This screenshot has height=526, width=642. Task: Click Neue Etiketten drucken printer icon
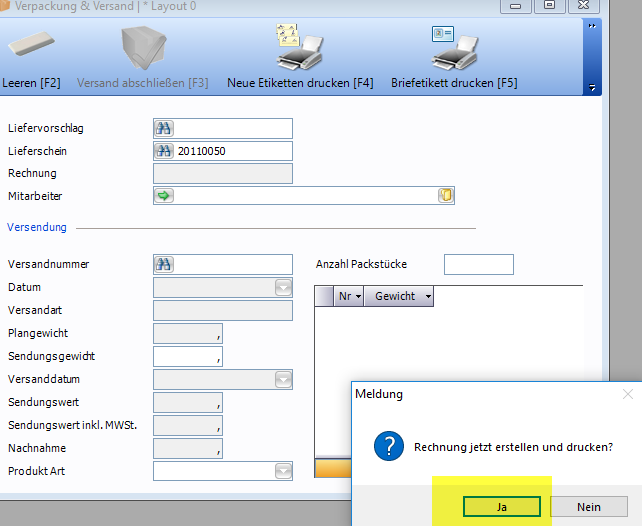pos(300,45)
